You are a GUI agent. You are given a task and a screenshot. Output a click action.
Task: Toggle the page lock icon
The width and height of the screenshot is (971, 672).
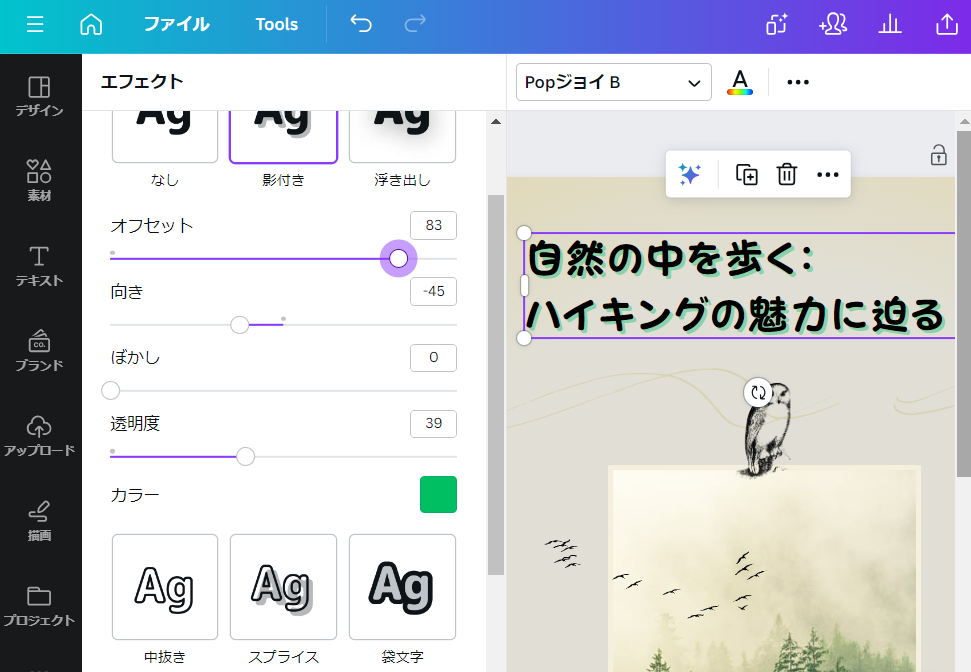tap(939, 155)
